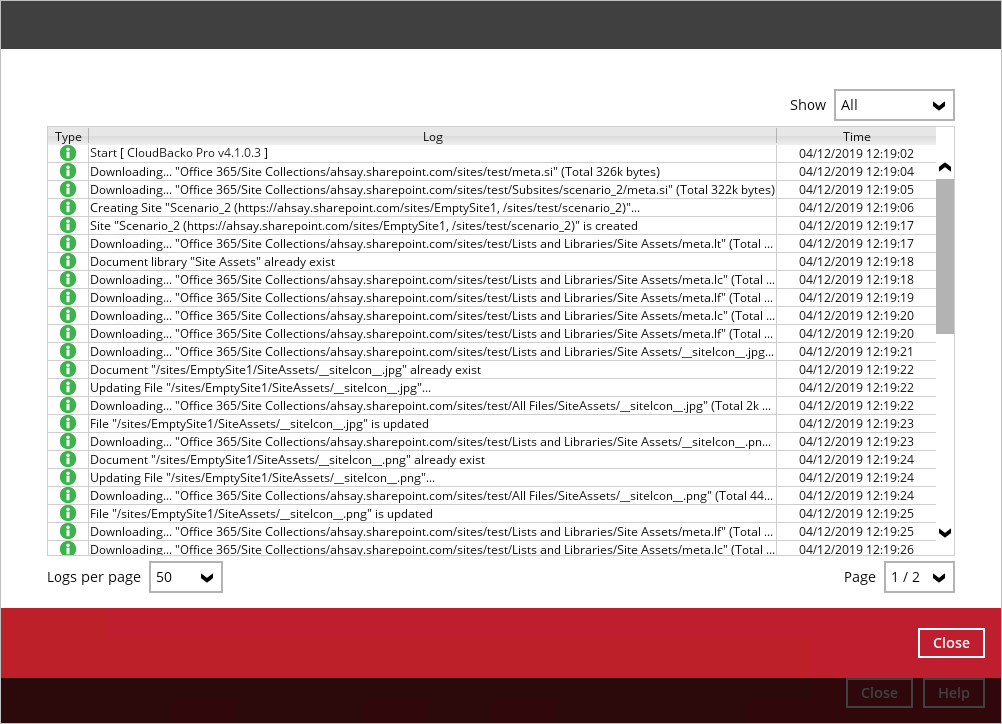Click time cell 04/12/2019 12:19:26

tap(856, 549)
